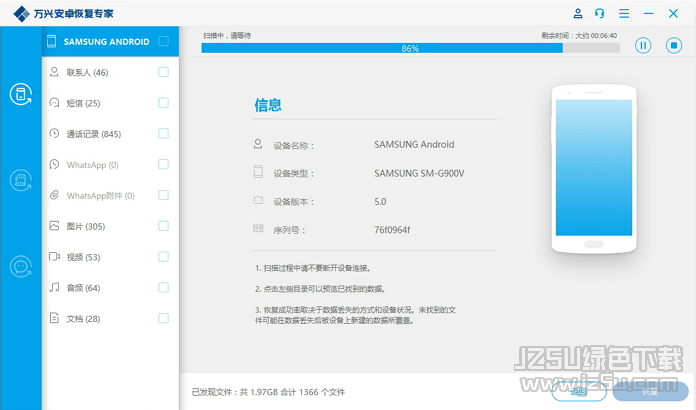Click the video icon for 视频
This screenshot has height=410, width=696.
tap(54, 256)
